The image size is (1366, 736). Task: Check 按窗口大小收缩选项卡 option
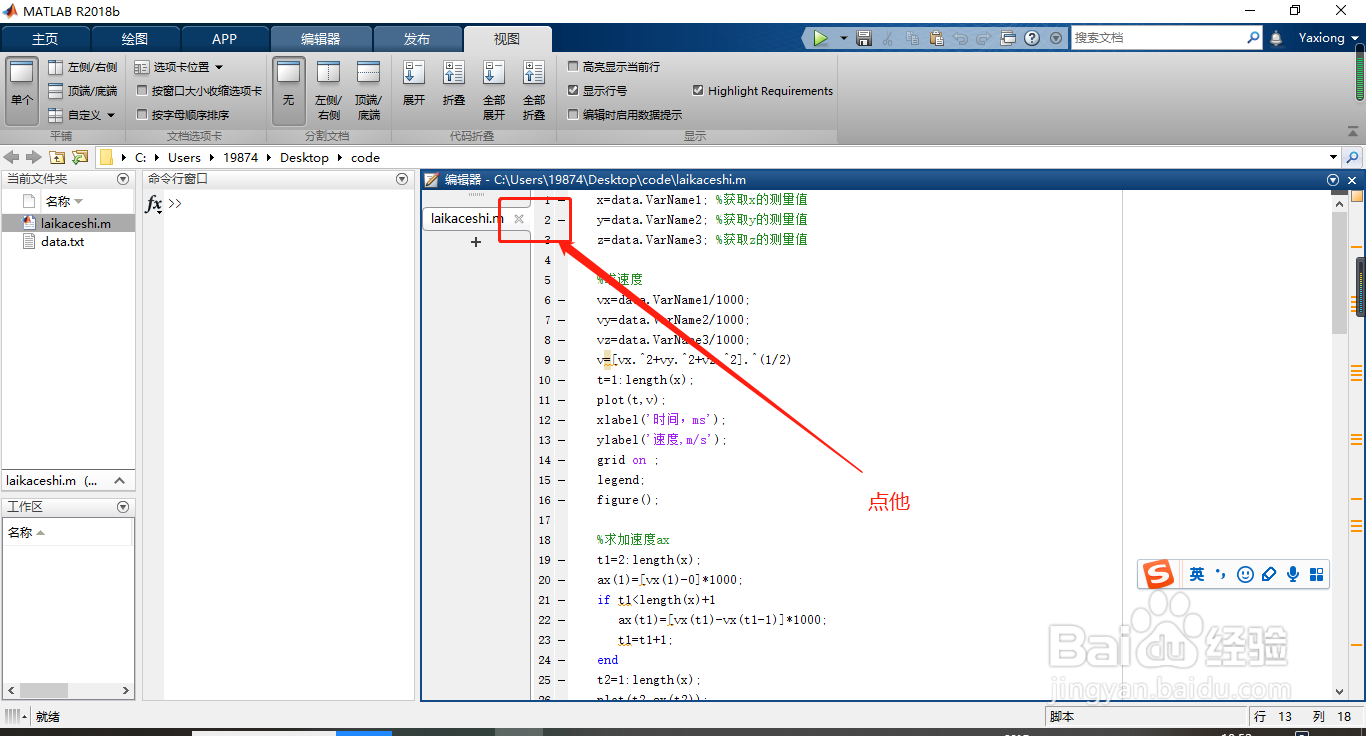pyautogui.click(x=142, y=90)
